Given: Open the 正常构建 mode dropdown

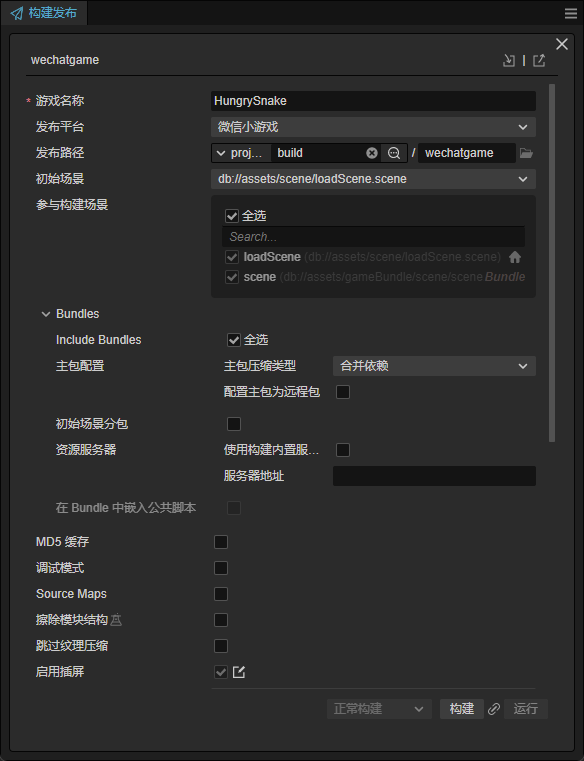Looking at the screenshot, I should 379,709.
